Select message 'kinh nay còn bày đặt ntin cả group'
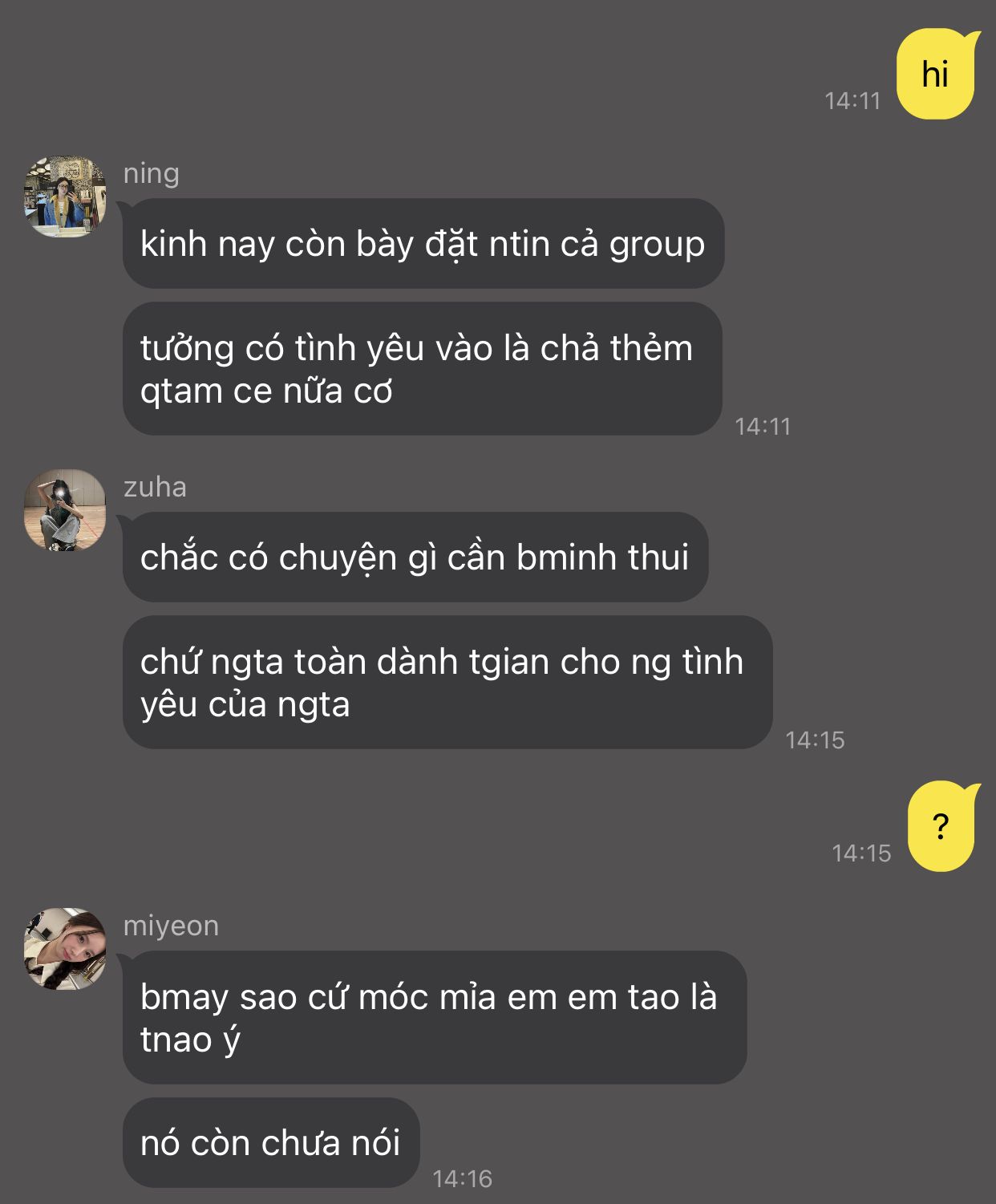 point(423,244)
